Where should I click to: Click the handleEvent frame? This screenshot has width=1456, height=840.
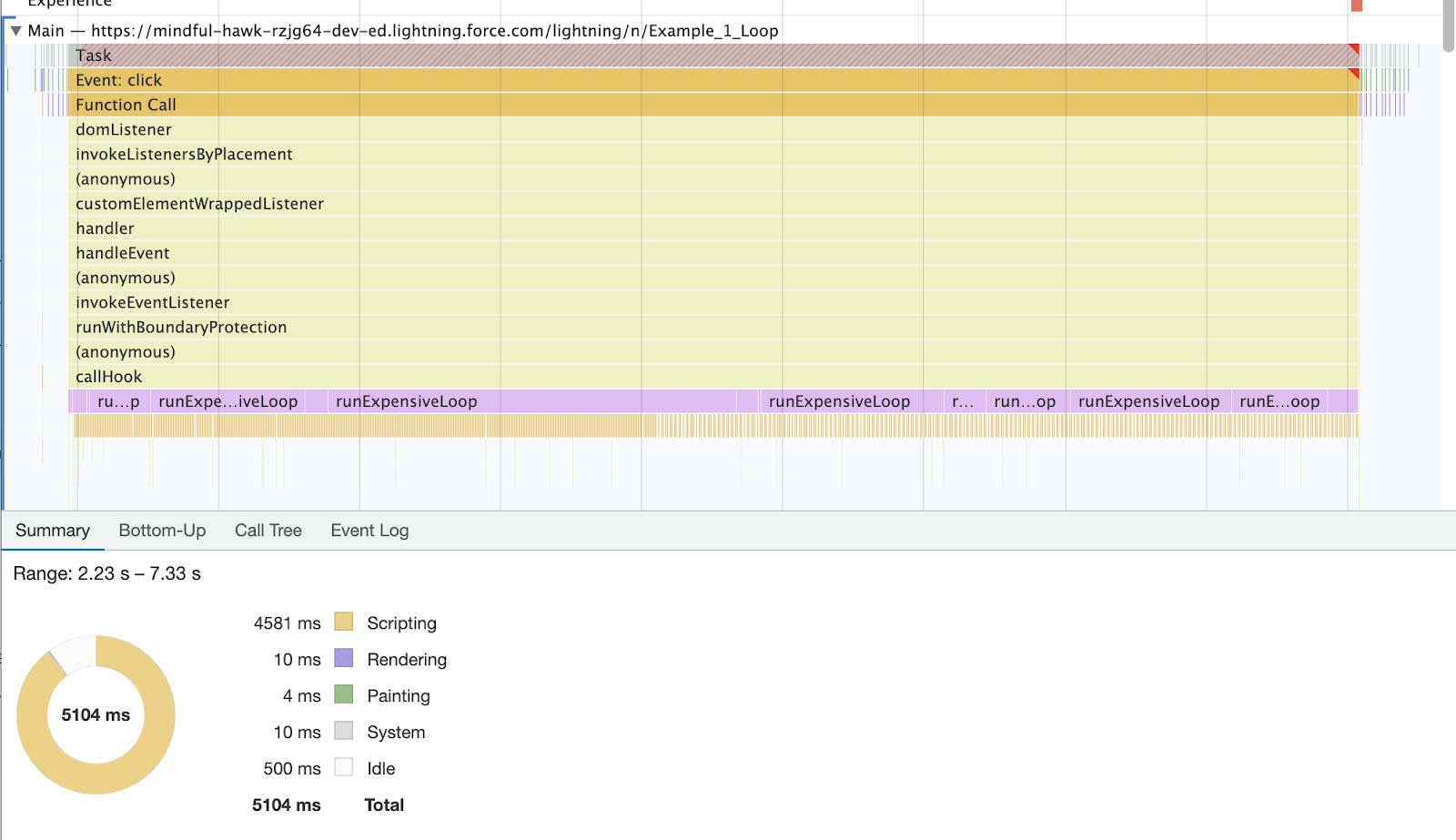(x=713, y=252)
